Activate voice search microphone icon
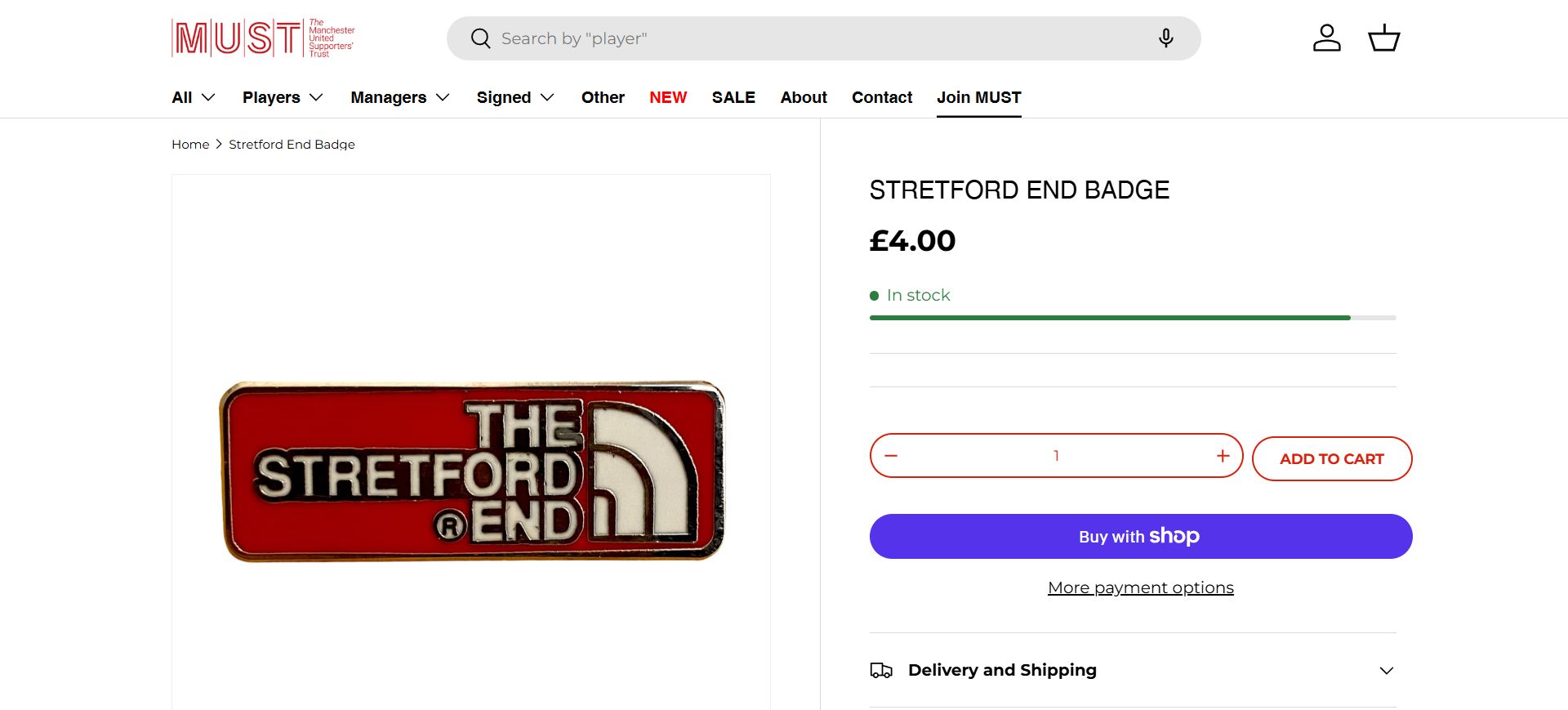 [1165, 38]
